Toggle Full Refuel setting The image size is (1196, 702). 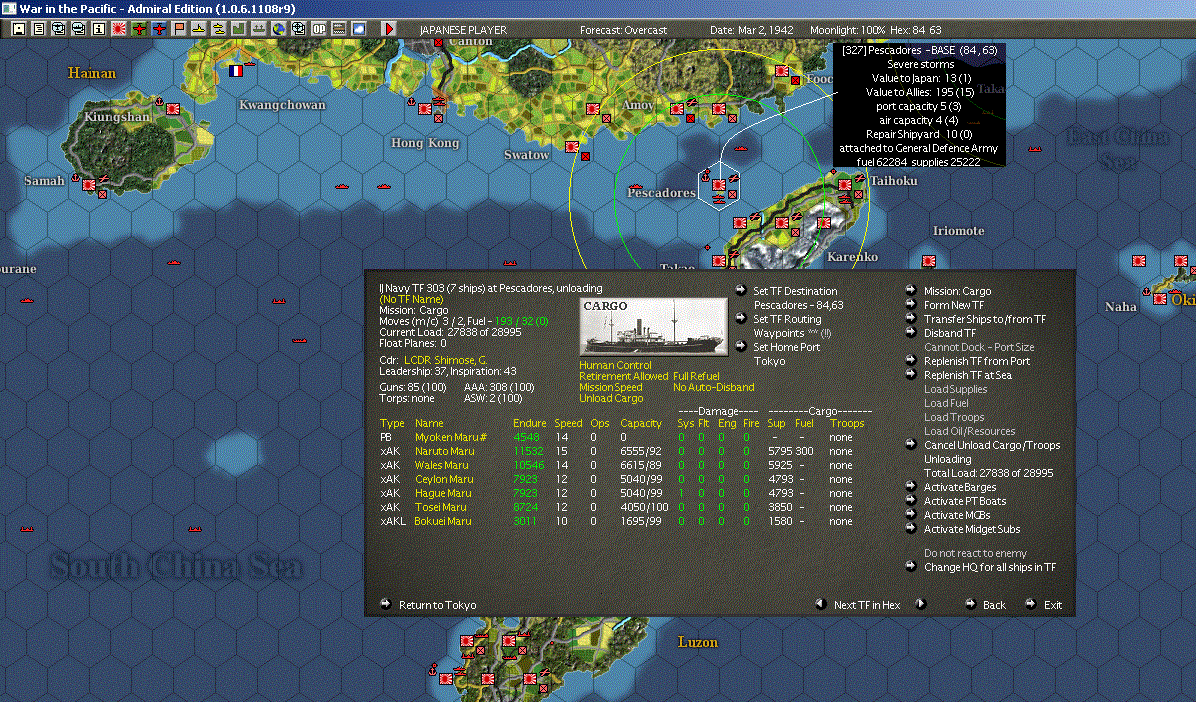pyautogui.click(x=696, y=376)
